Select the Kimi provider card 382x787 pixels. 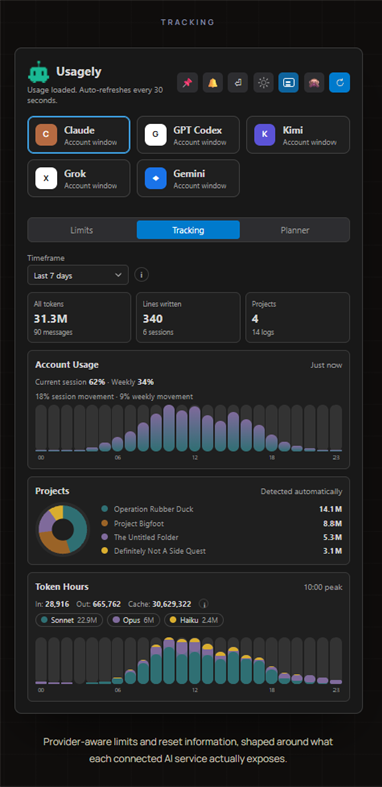[298, 135]
